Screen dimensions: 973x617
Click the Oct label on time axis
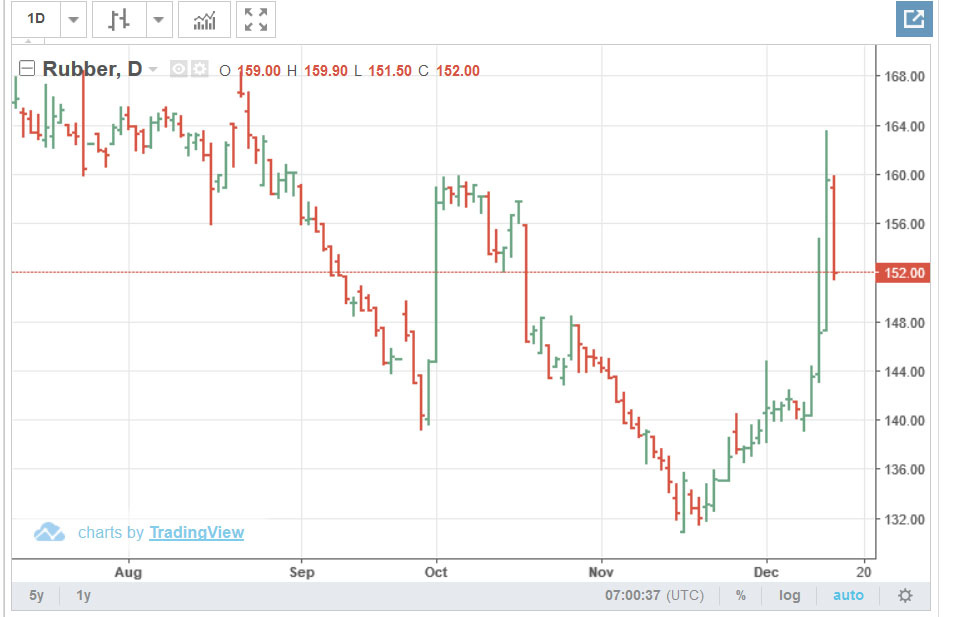click(436, 572)
